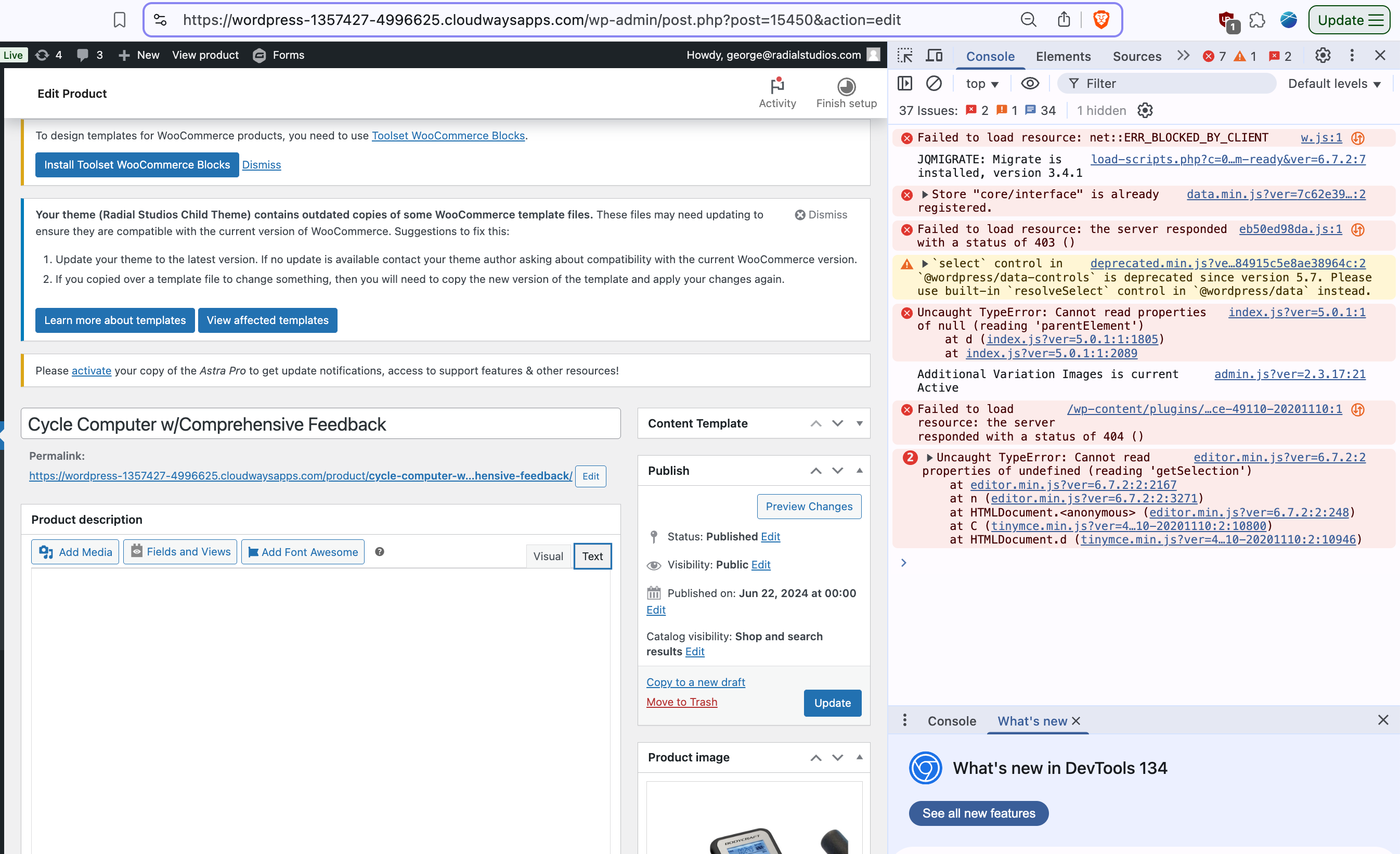The image size is (1400, 854).
Task: Open Brave Shields lion icon
Action: pos(1100,20)
